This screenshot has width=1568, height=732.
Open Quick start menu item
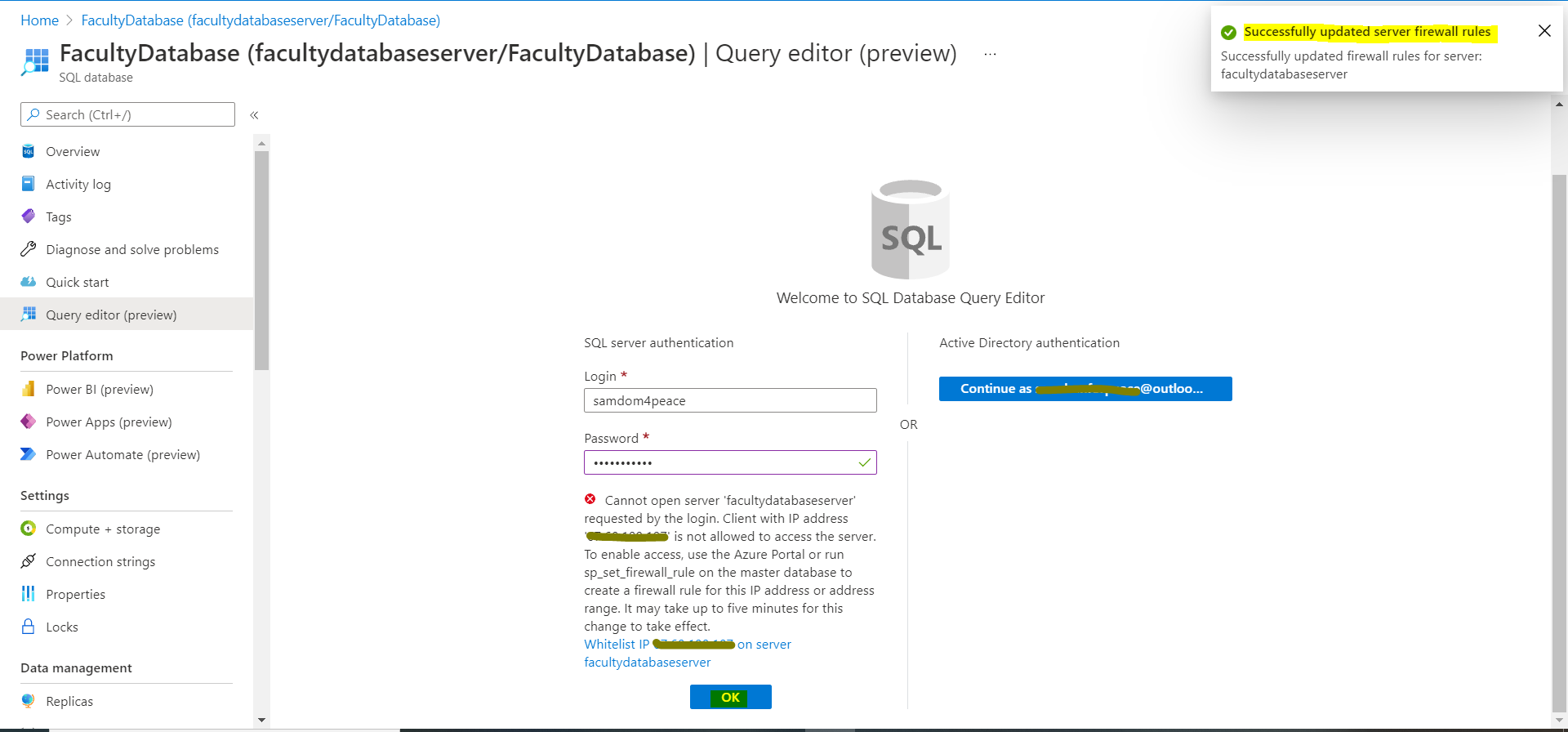(x=127, y=282)
